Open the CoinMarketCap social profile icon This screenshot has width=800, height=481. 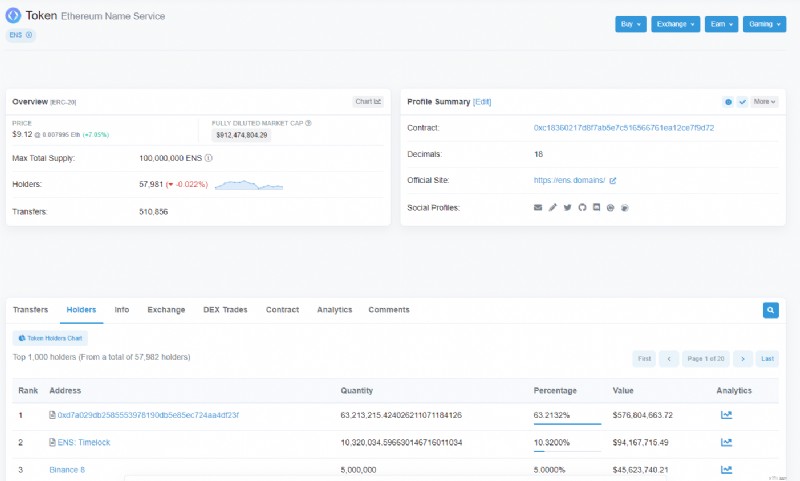pos(610,208)
